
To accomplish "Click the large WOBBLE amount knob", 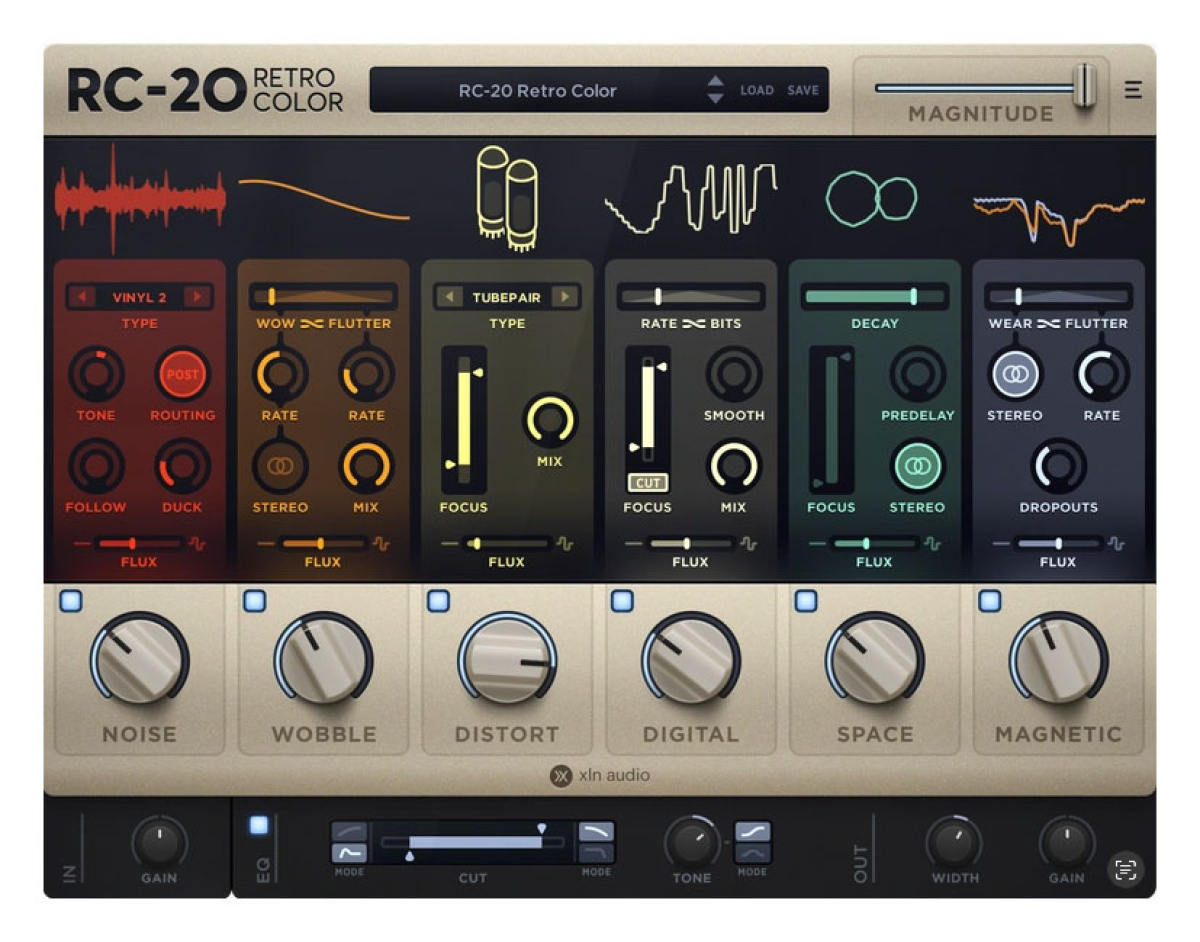I will click(323, 662).
